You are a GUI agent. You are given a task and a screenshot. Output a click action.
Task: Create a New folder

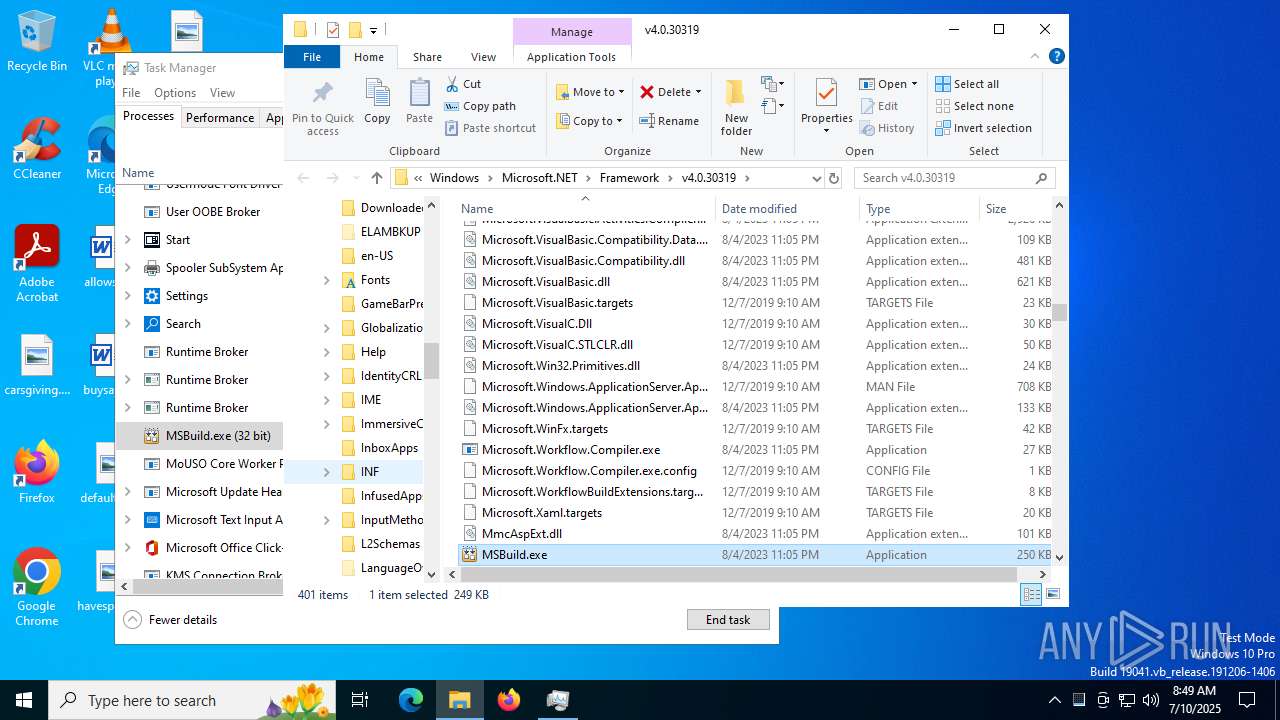pyautogui.click(x=736, y=107)
